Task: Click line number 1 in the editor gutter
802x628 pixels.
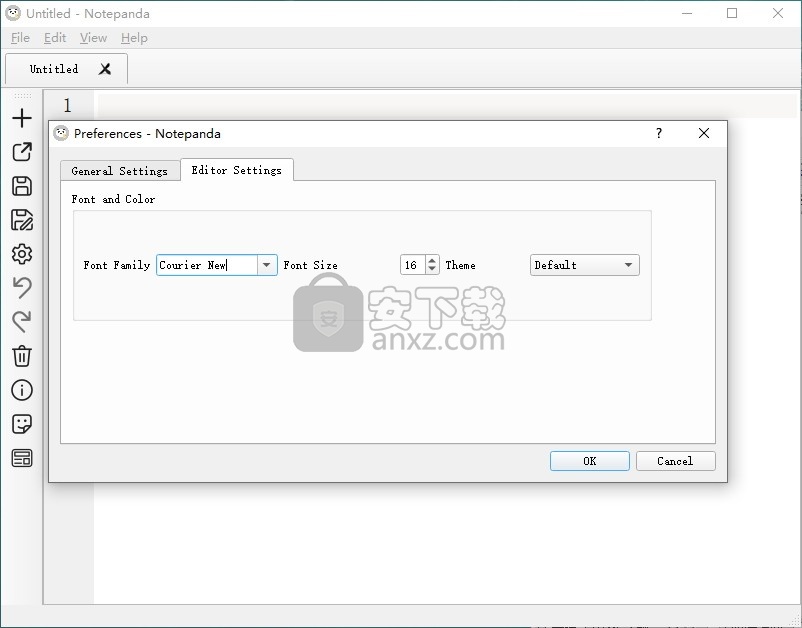Action: pos(68,105)
